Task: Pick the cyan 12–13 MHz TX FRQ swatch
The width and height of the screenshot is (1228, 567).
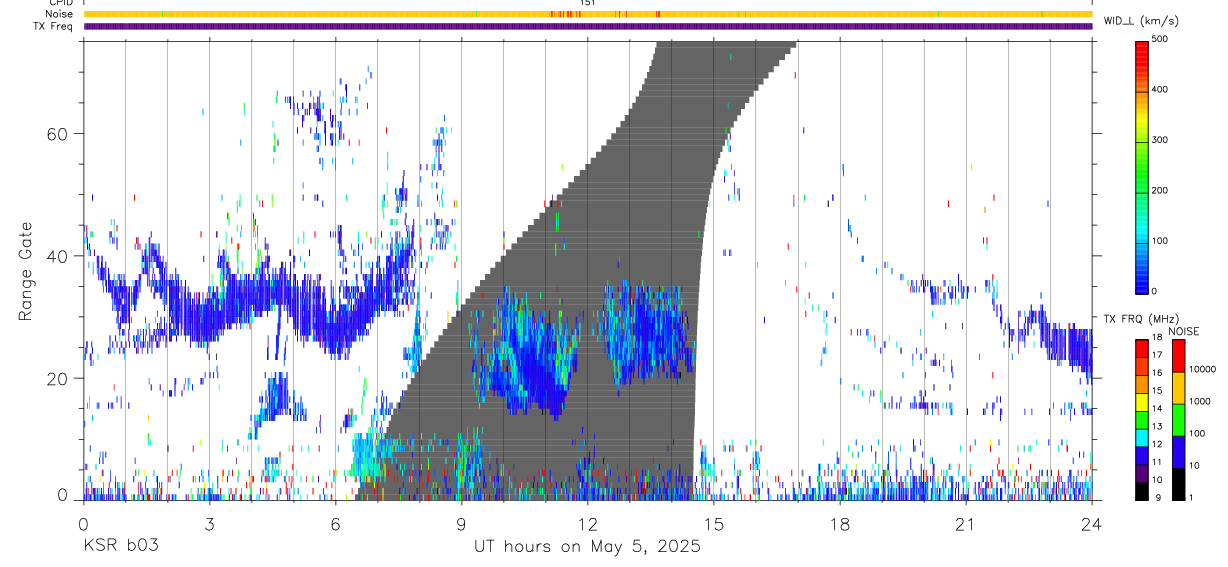Action: [1142, 438]
